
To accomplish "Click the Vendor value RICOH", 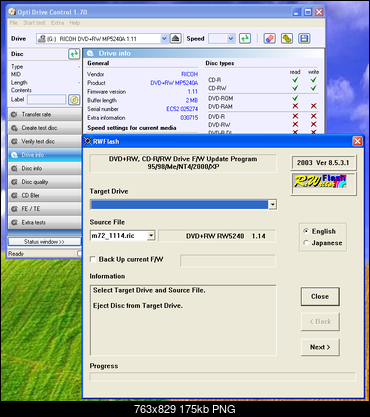I will point(189,74).
